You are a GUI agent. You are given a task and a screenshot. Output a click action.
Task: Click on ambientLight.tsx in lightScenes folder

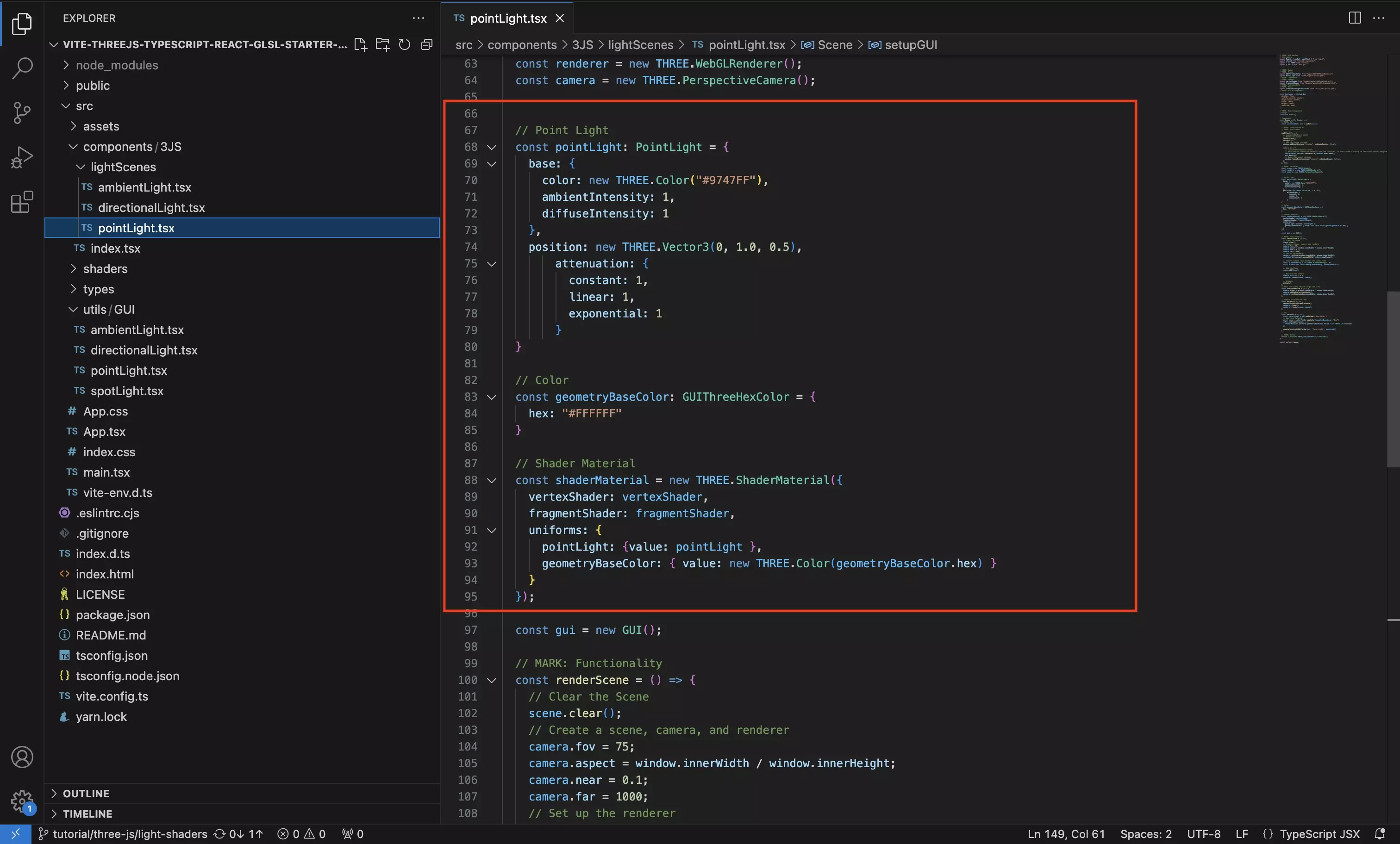[145, 187]
